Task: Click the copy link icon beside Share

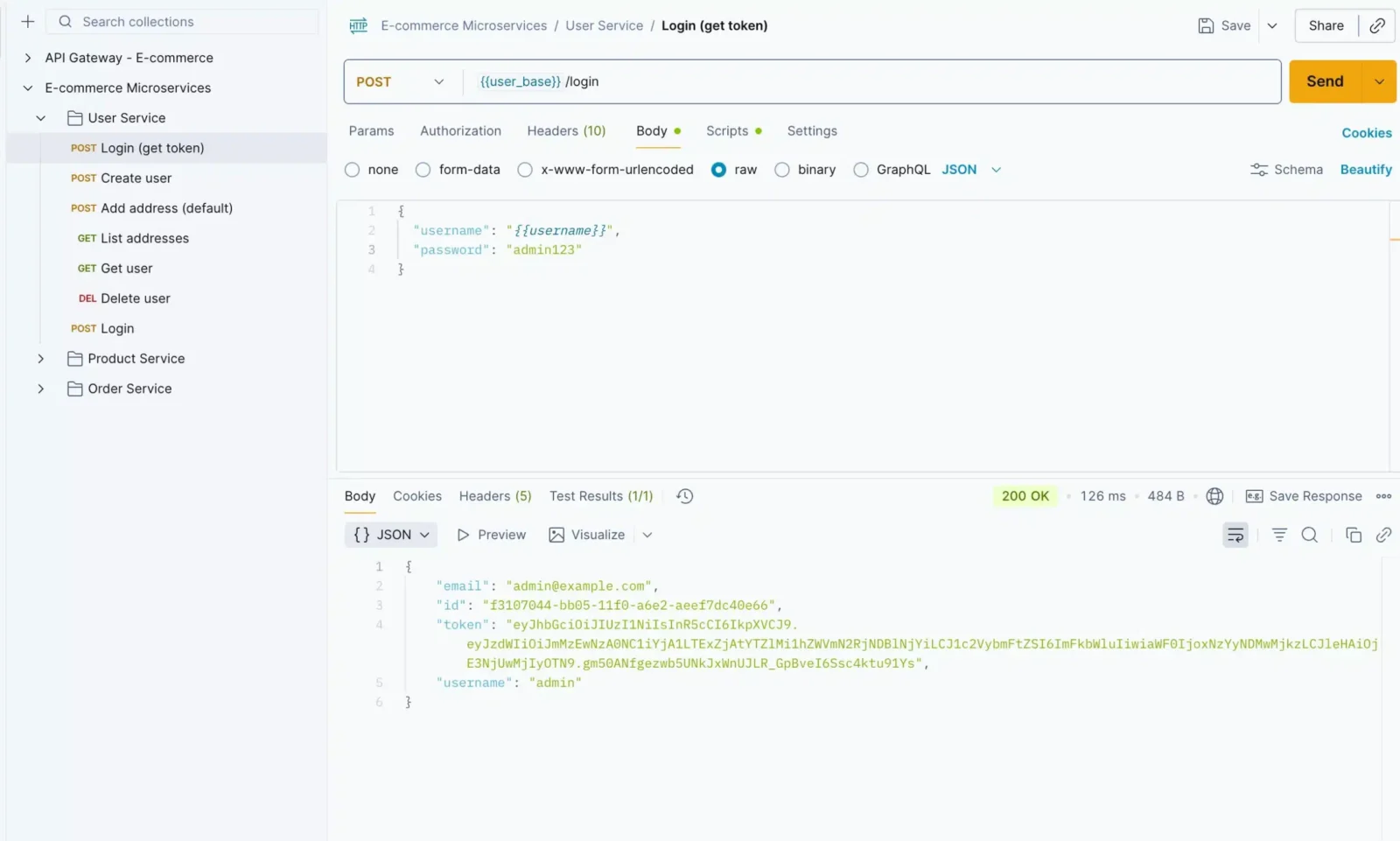Action: tap(1376, 25)
